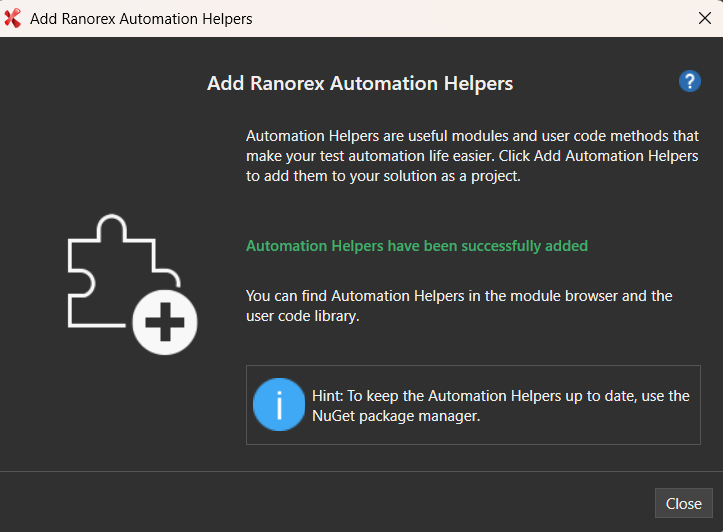The height and width of the screenshot is (532, 723).
Task: Click the Ranorex logo in title bar
Action: (13, 18)
